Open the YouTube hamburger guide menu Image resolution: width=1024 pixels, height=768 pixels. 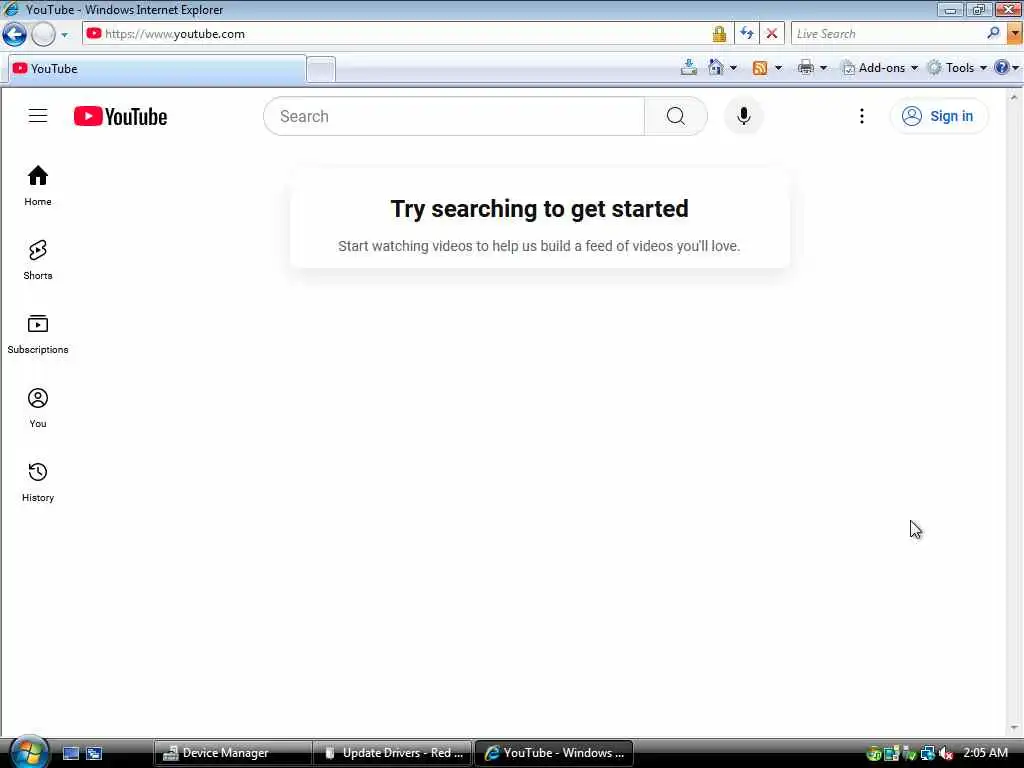38,116
